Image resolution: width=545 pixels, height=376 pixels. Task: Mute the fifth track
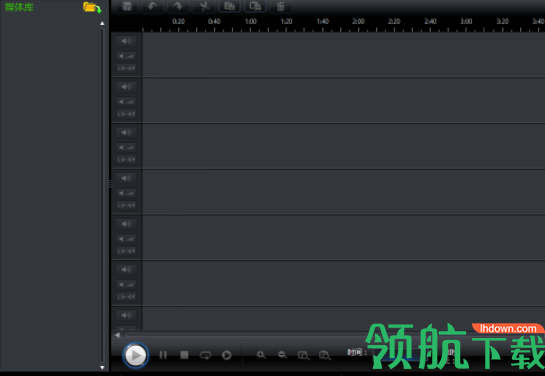point(126,224)
